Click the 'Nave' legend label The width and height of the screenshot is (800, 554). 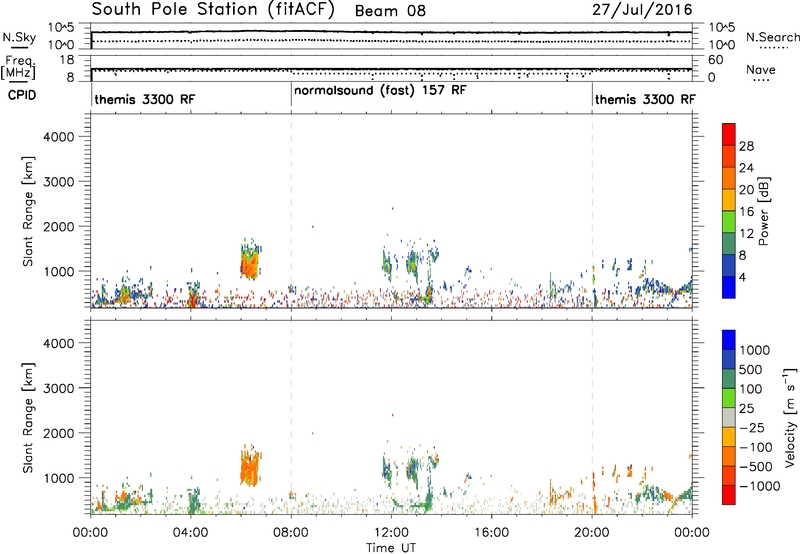tap(761, 70)
